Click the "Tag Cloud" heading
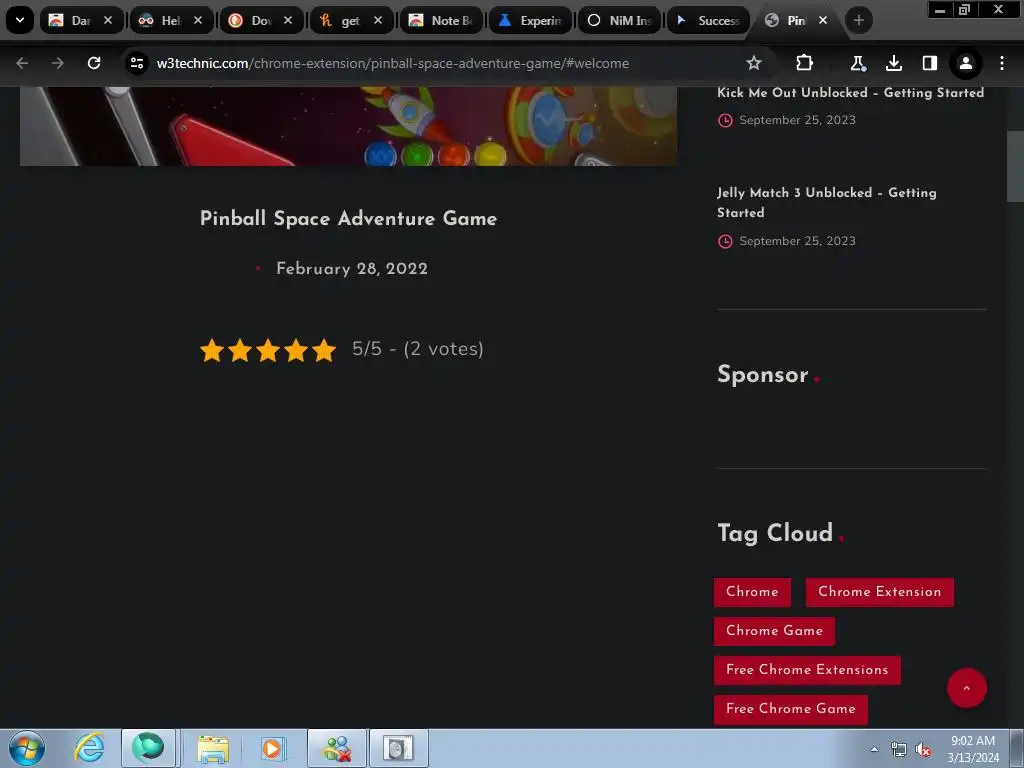Viewport: 1024px width, 768px height. click(775, 533)
